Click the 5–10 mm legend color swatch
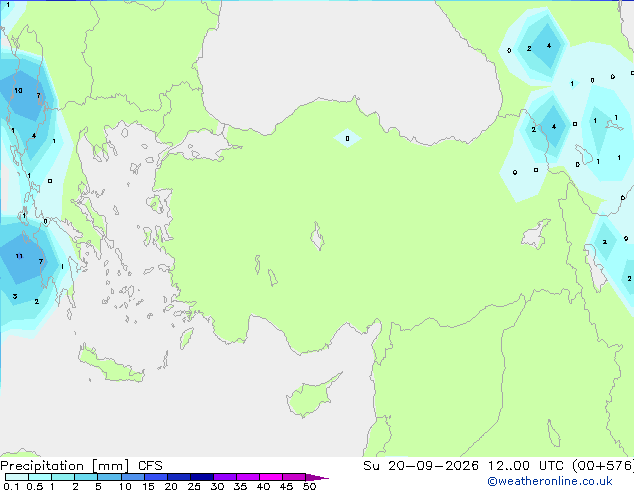This screenshot has height=490, width=634. [109, 477]
